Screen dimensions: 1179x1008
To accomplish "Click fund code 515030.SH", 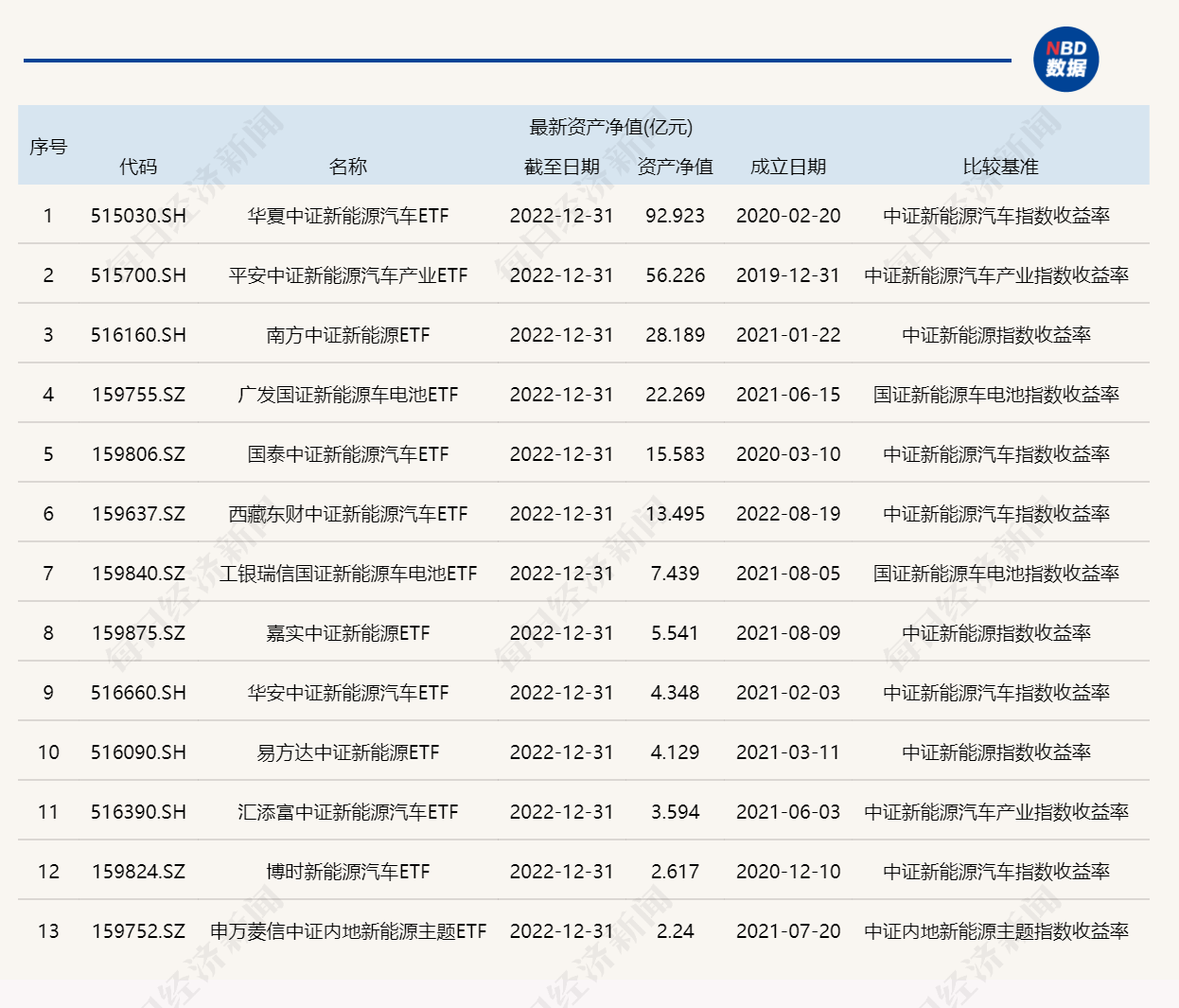I will pyautogui.click(x=138, y=216).
